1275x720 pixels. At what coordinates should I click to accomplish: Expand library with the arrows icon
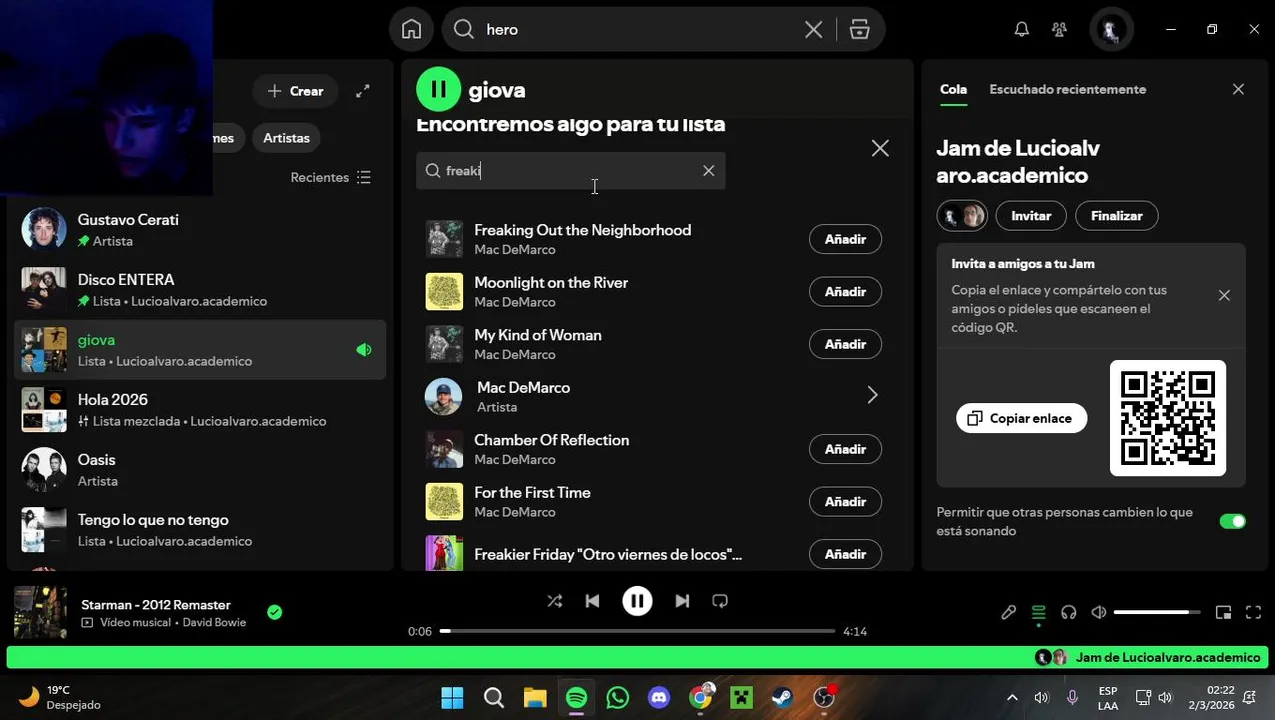point(362,91)
